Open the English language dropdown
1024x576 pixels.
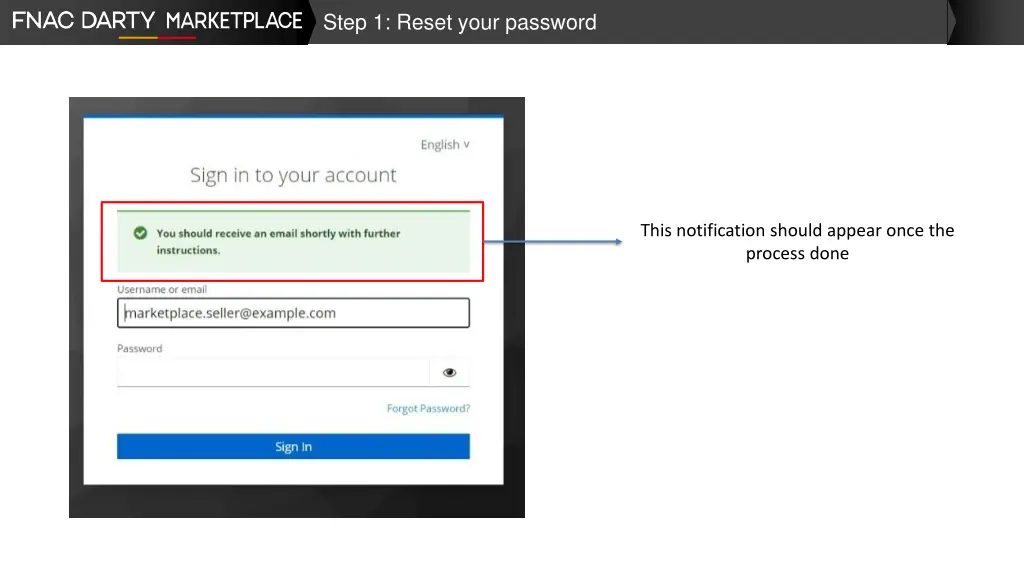click(445, 144)
